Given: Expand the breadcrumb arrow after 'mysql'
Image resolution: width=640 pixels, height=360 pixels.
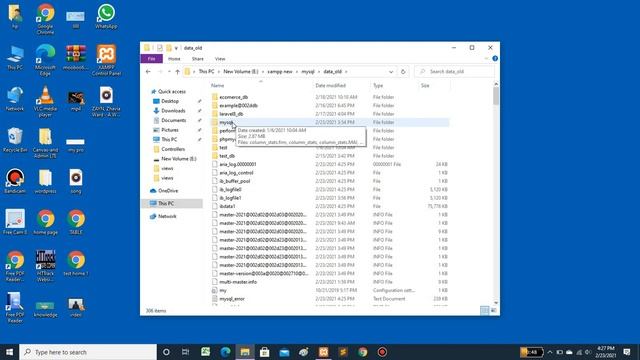Looking at the screenshot, I should tap(319, 71).
